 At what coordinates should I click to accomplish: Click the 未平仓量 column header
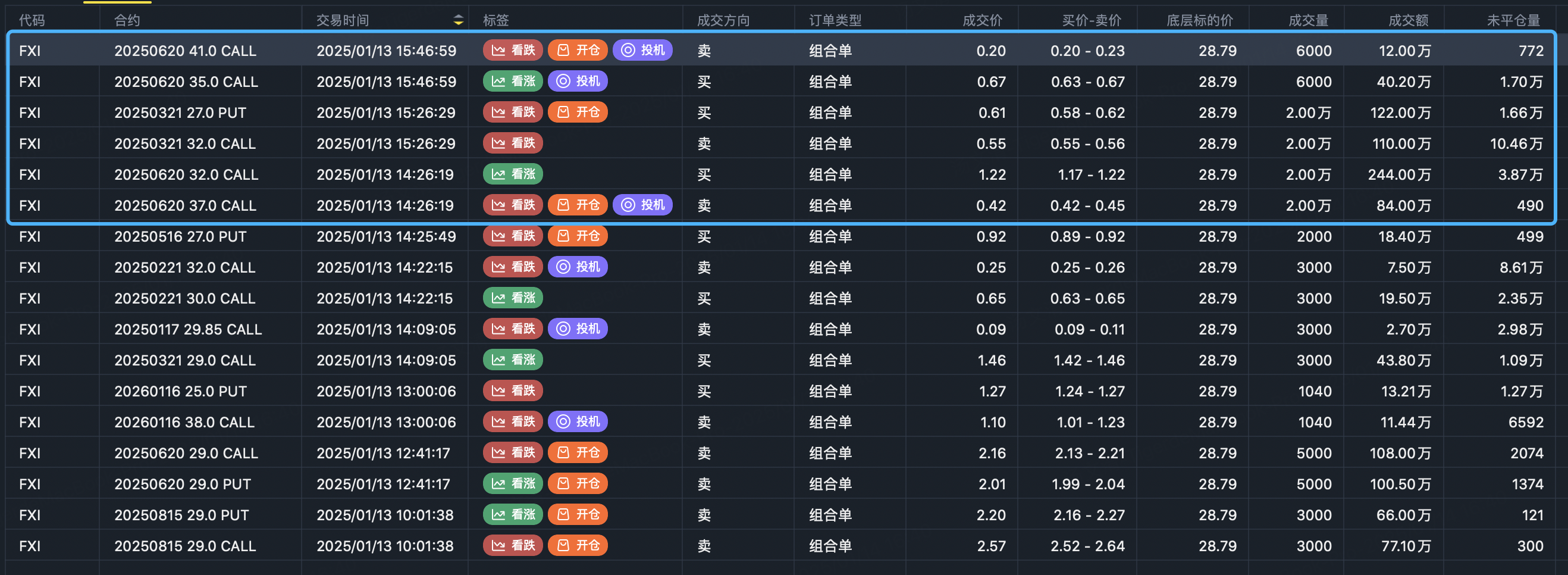tap(1513, 20)
